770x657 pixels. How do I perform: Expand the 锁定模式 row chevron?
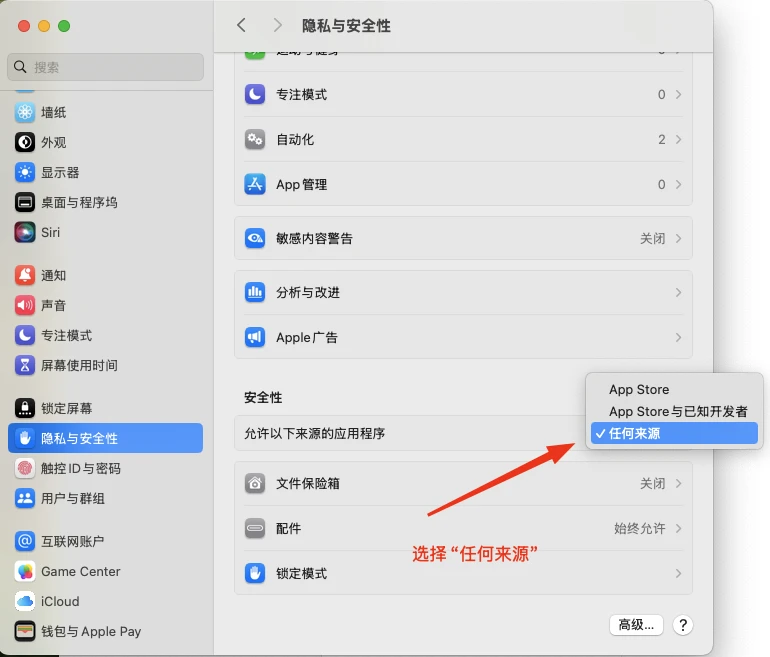point(678,573)
